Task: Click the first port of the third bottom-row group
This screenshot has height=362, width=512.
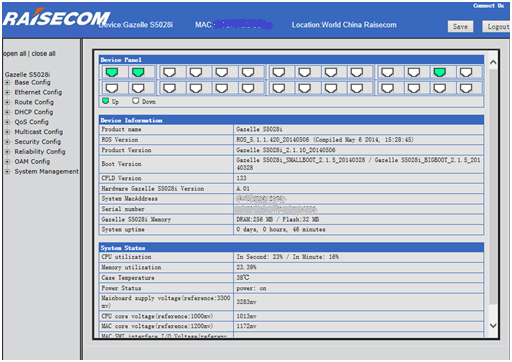Action: point(279,88)
